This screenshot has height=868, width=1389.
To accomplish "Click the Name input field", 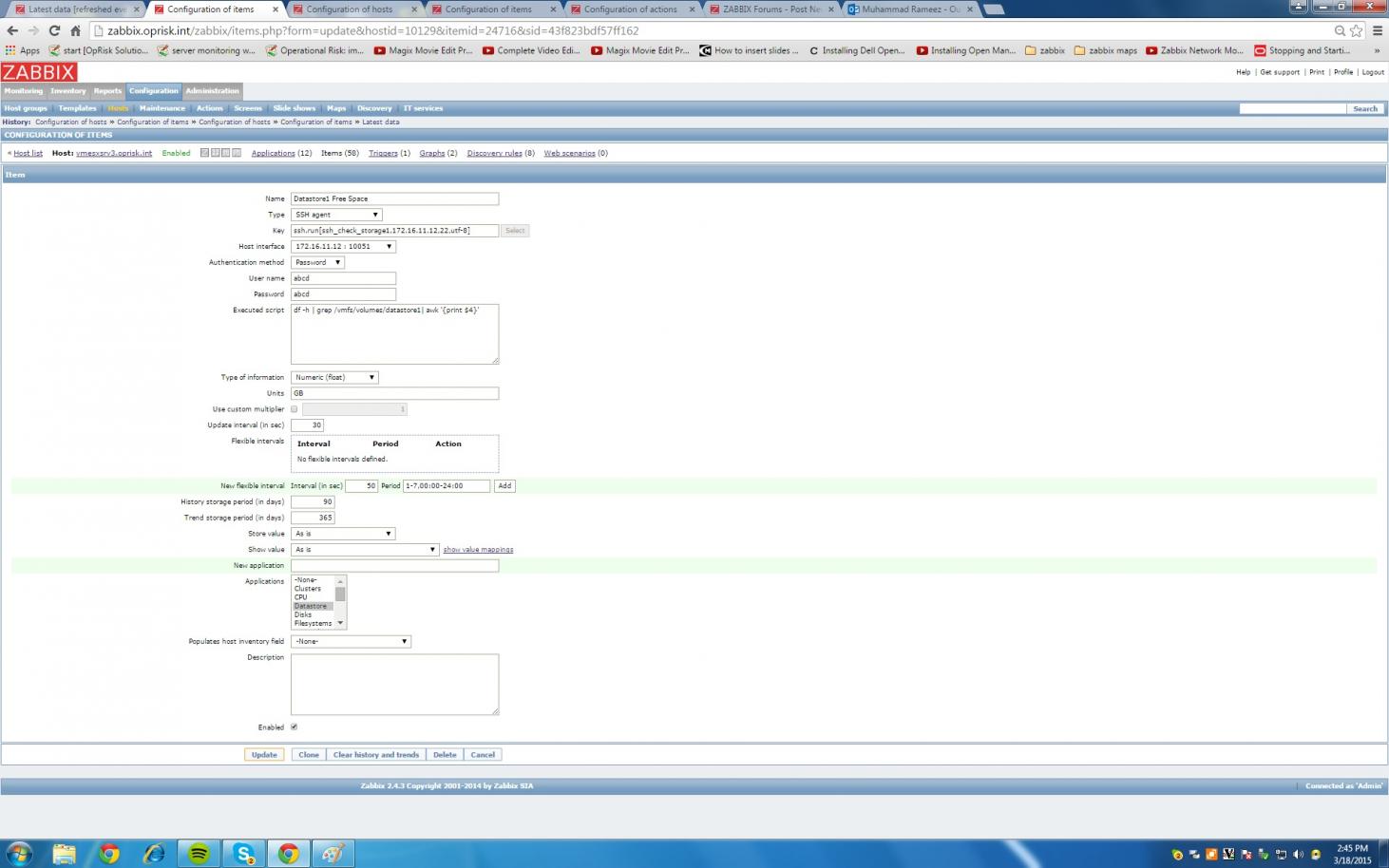I will [394, 198].
